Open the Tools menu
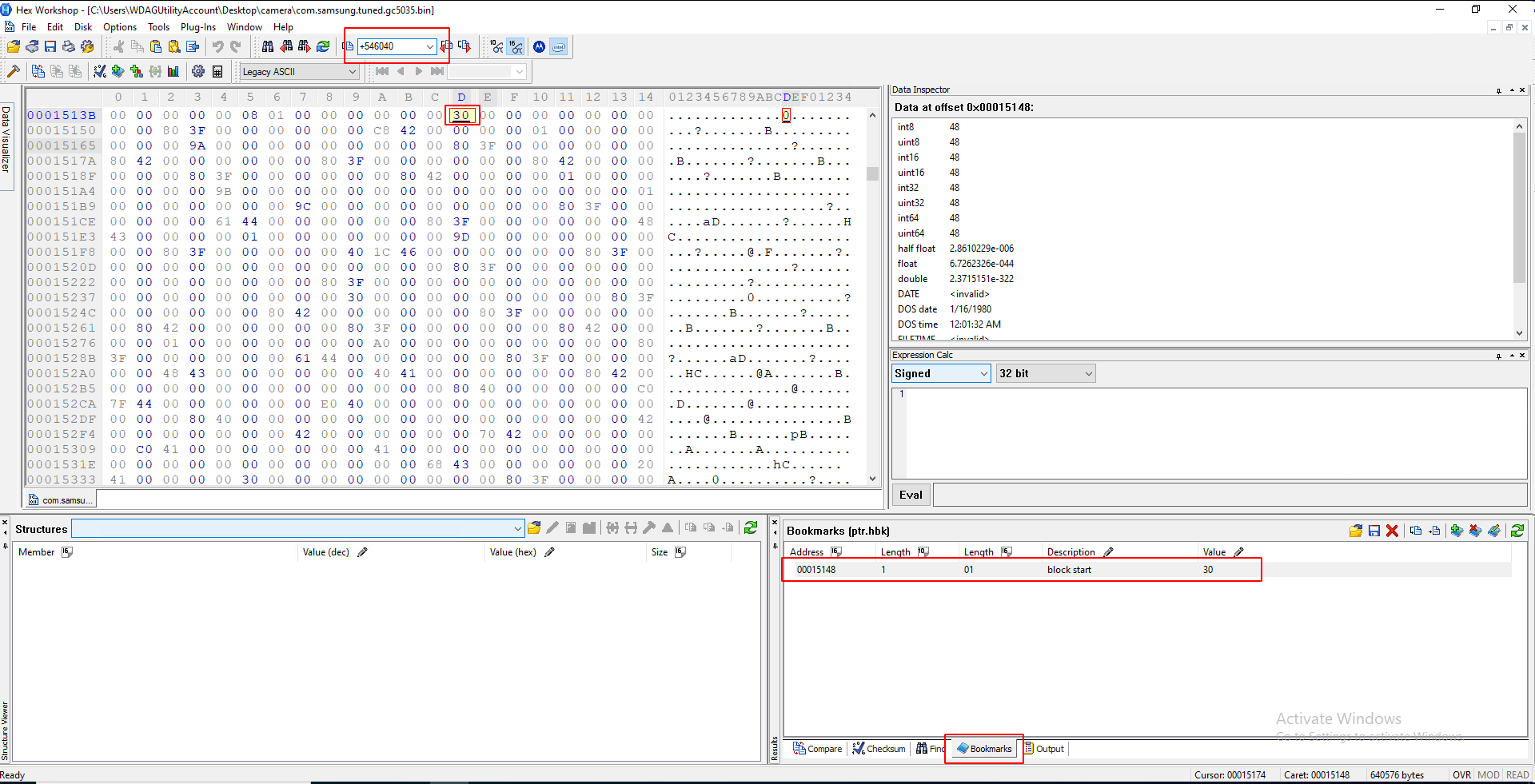Image resolution: width=1535 pixels, height=784 pixels. (x=158, y=26)
